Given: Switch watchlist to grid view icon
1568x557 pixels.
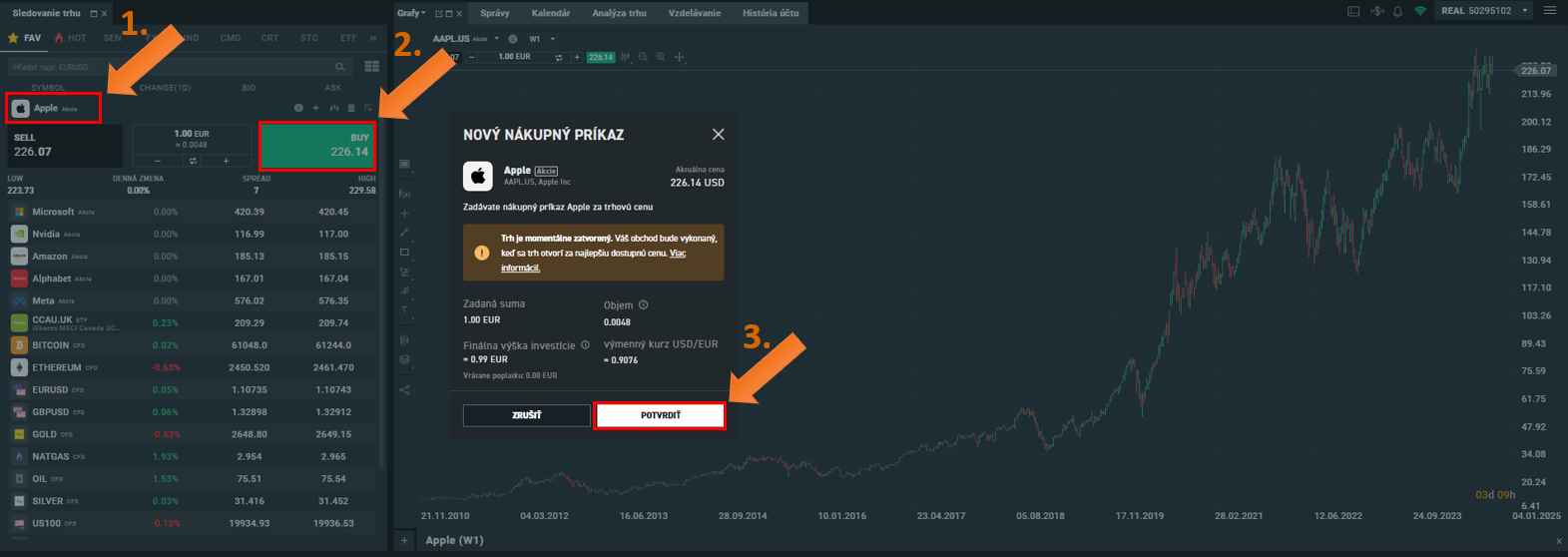Looking at the screenshot, I should coord(372,67).
